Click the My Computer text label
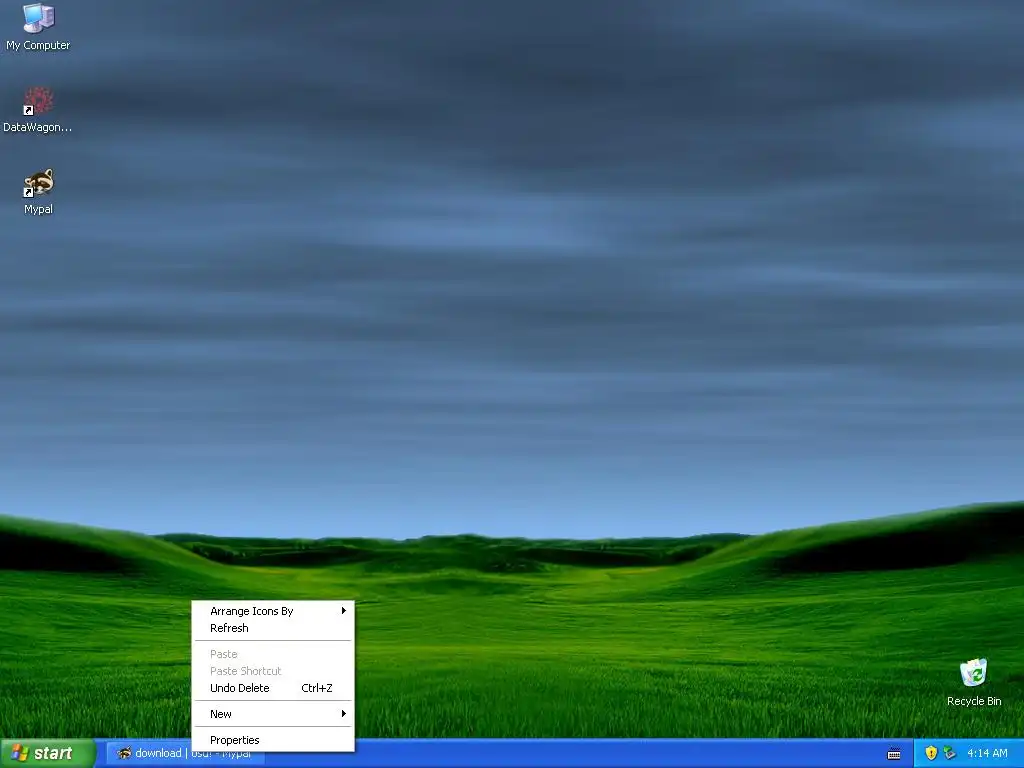 (x=39, y=45)
